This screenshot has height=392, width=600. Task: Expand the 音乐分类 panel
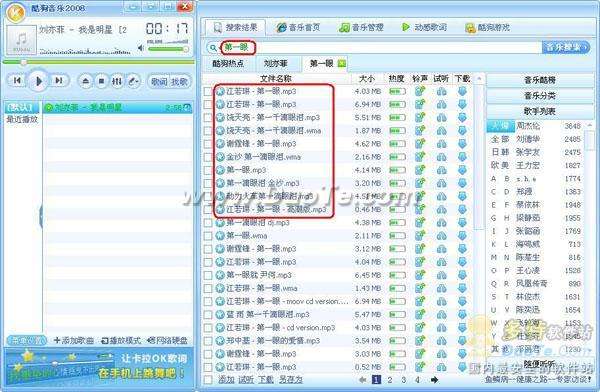coord(540,96)
